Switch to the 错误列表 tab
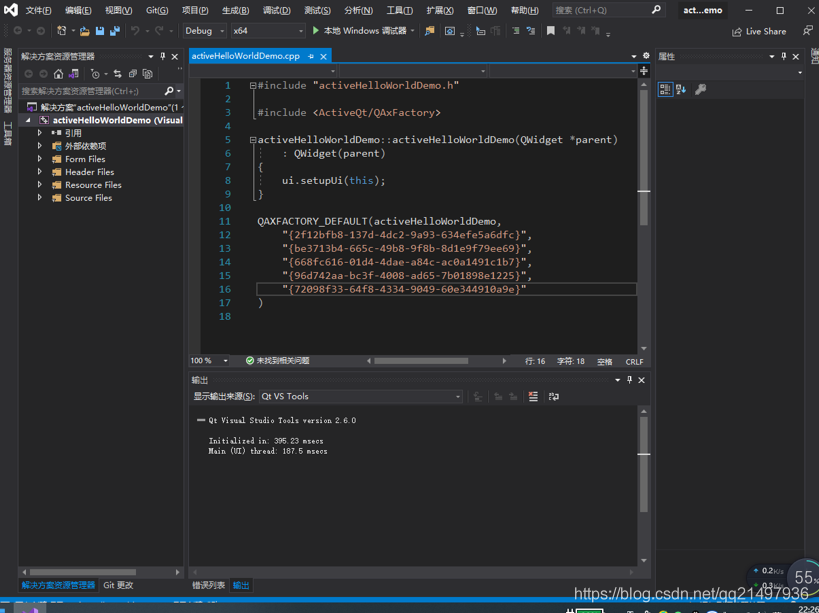 click(x=208, y=585)
